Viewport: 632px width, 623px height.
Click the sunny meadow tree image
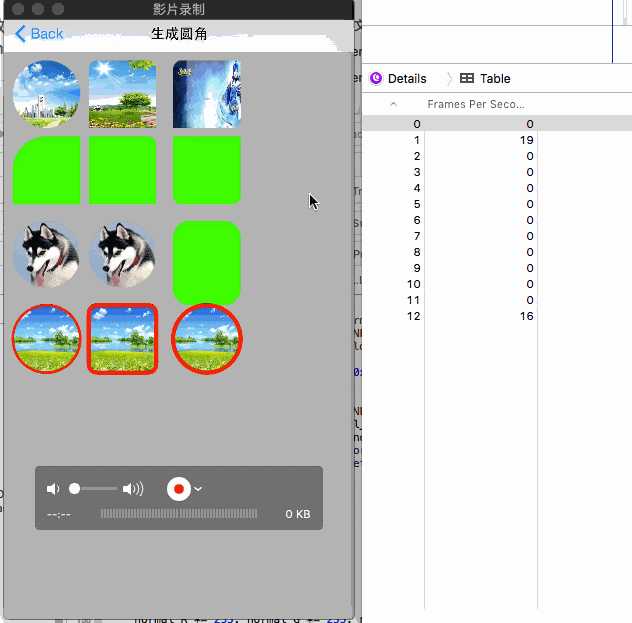(123, 93)
